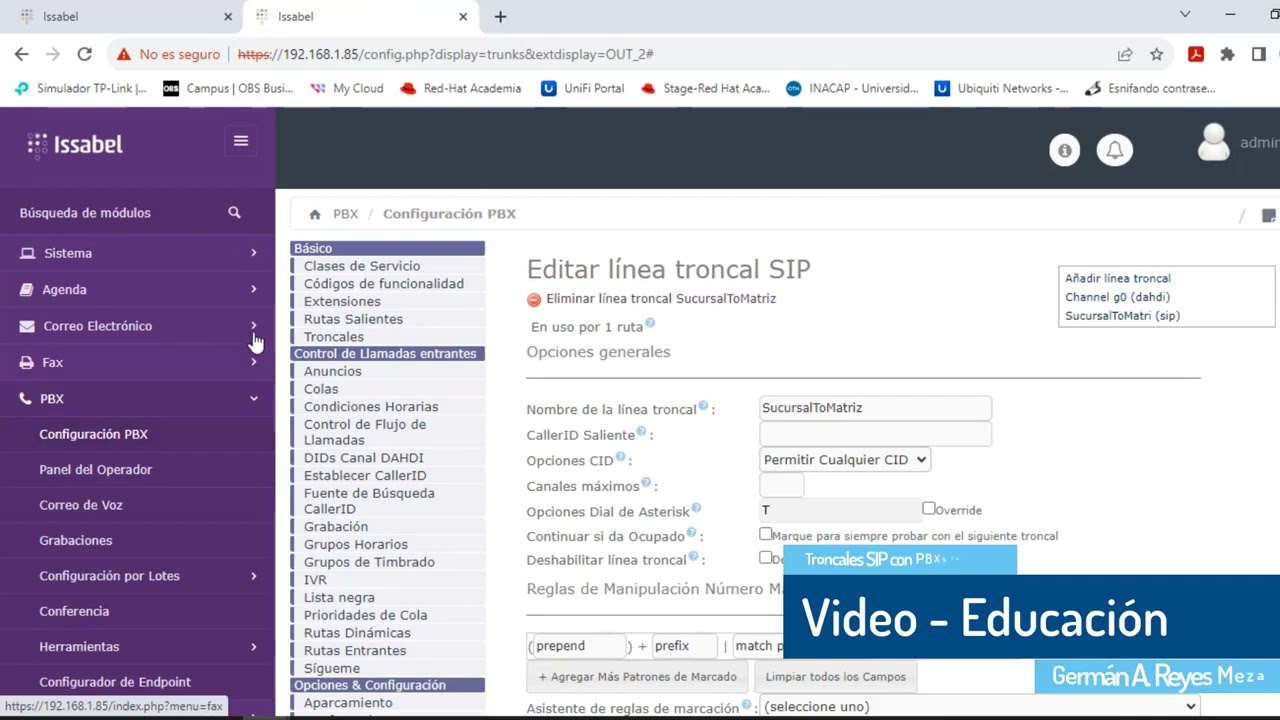Click the browser address bar URL
The image size is (1280, 720).
coord(445,54)
